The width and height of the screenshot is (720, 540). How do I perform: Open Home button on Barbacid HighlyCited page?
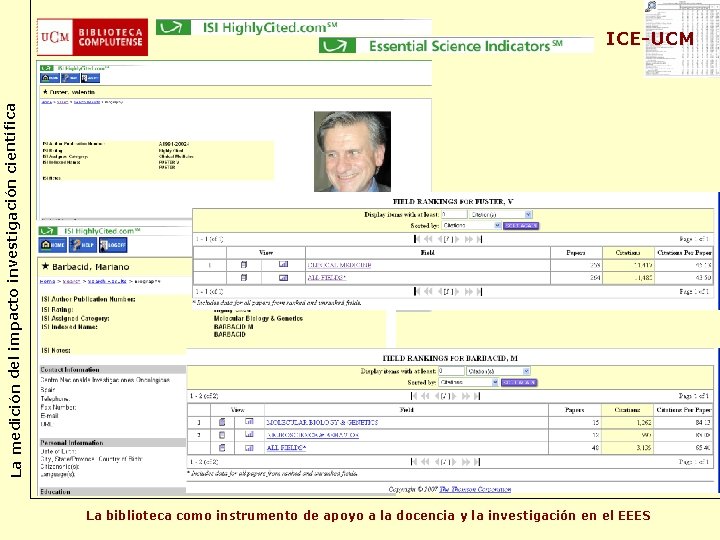[x=53, y=245]
